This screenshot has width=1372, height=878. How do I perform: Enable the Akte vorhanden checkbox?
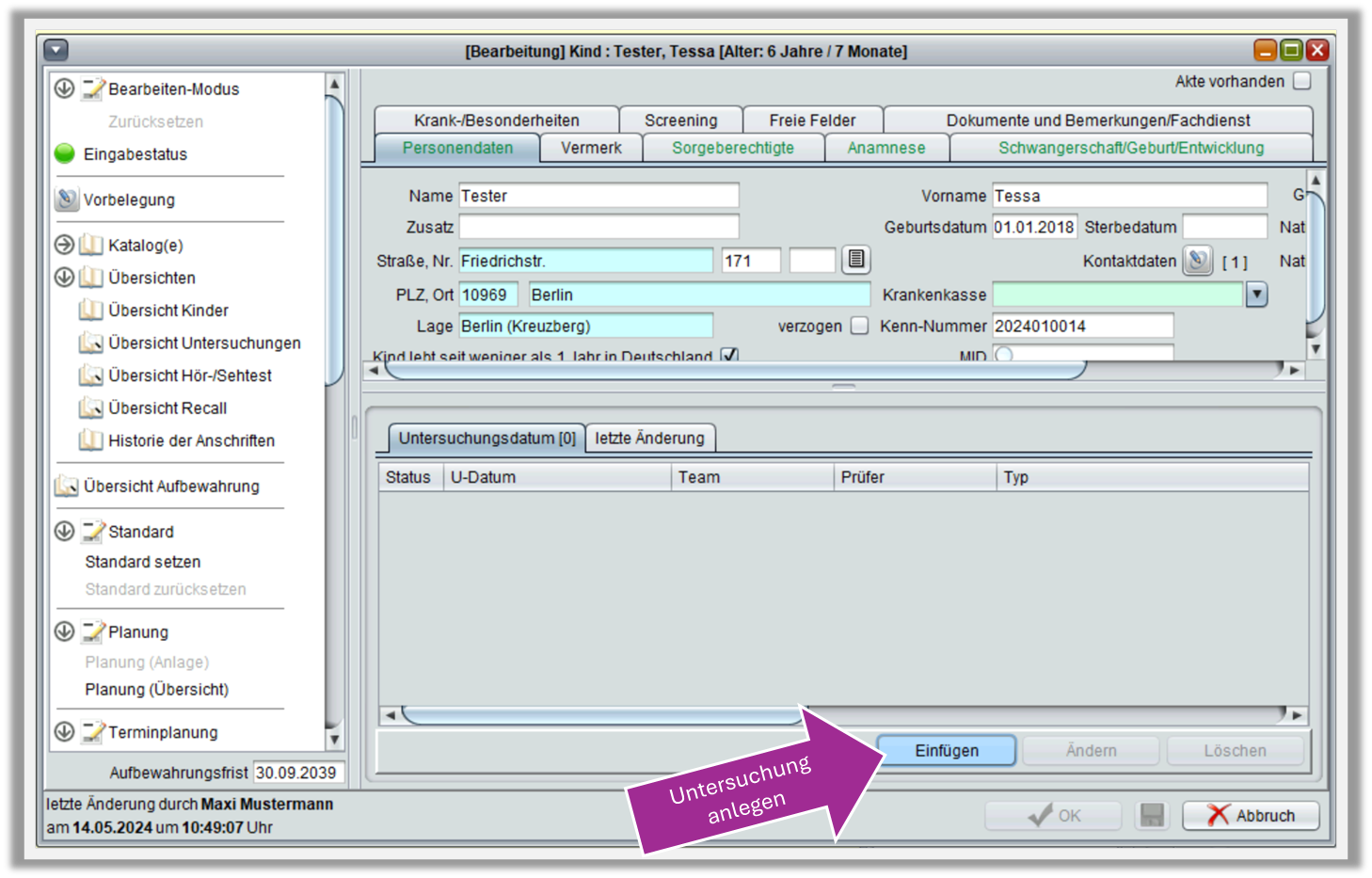coord(1302,82)
